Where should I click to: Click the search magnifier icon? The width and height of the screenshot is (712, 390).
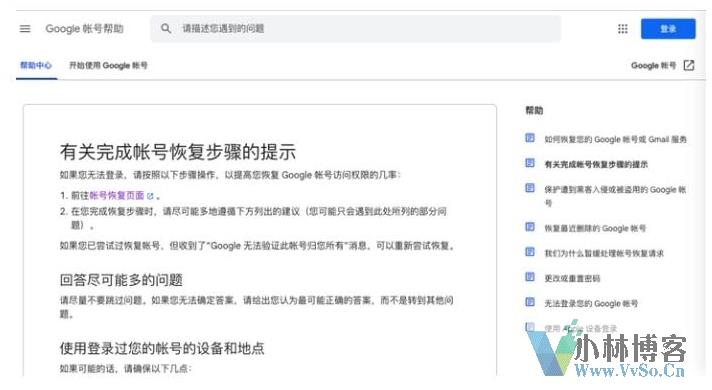[x=166, y=29]
